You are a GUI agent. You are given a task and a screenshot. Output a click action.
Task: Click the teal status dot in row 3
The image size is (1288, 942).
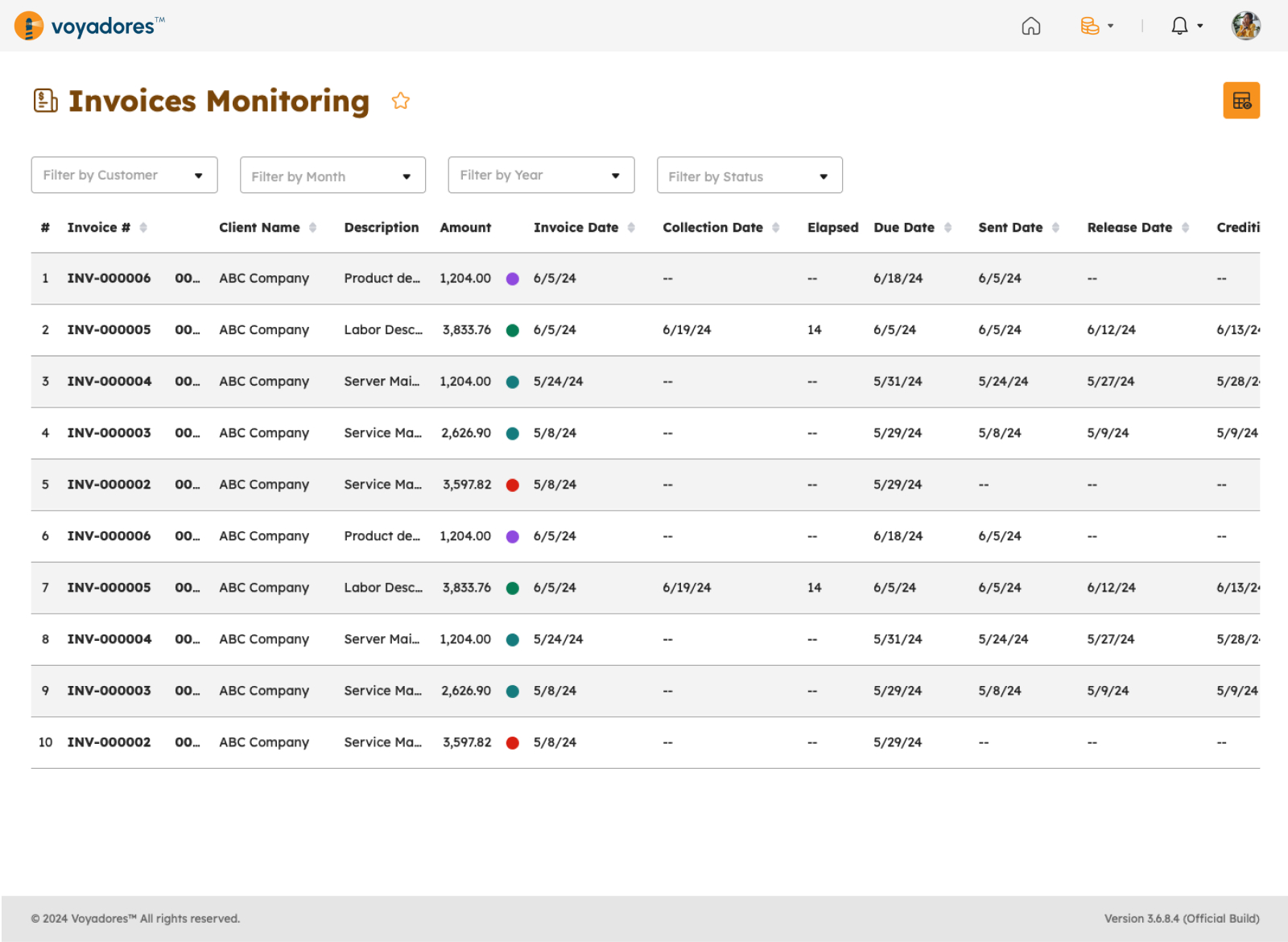click(513, 382)
